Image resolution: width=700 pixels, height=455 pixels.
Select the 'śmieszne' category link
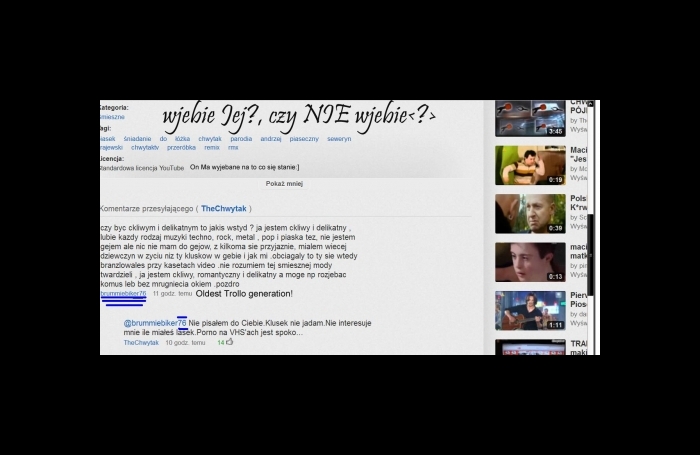coord(112,117)
